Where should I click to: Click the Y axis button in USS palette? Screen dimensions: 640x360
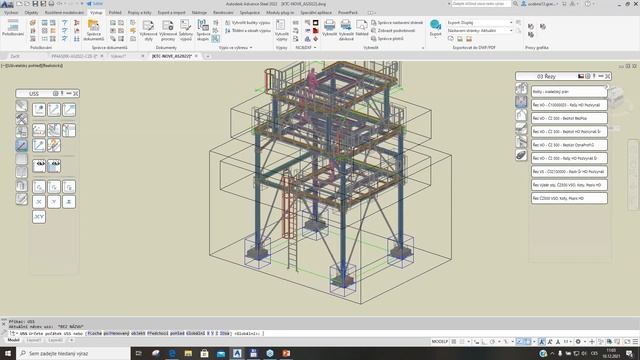coord(54,202)
